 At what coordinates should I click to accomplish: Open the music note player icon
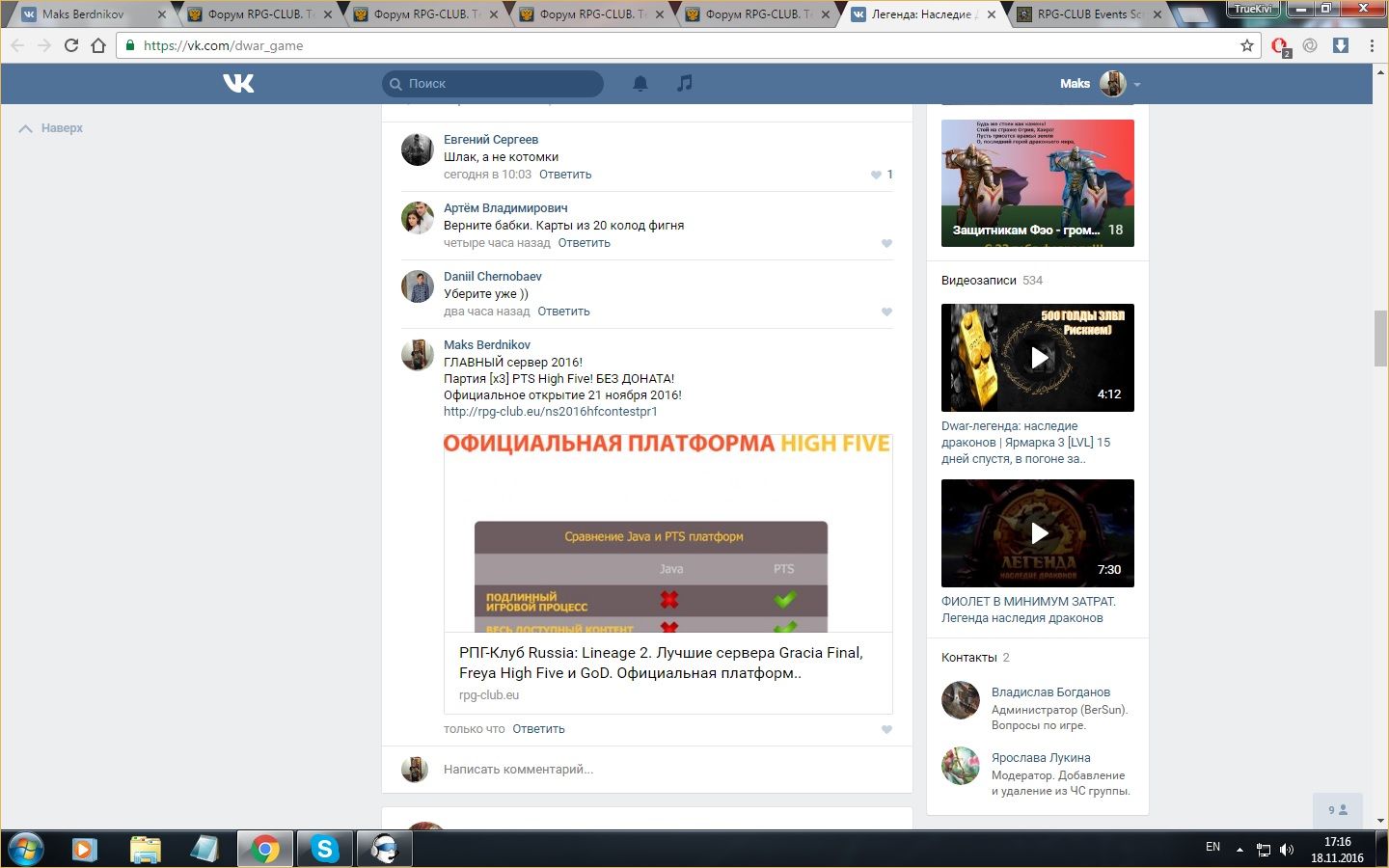pyautogui.click(x=685, y=84)
